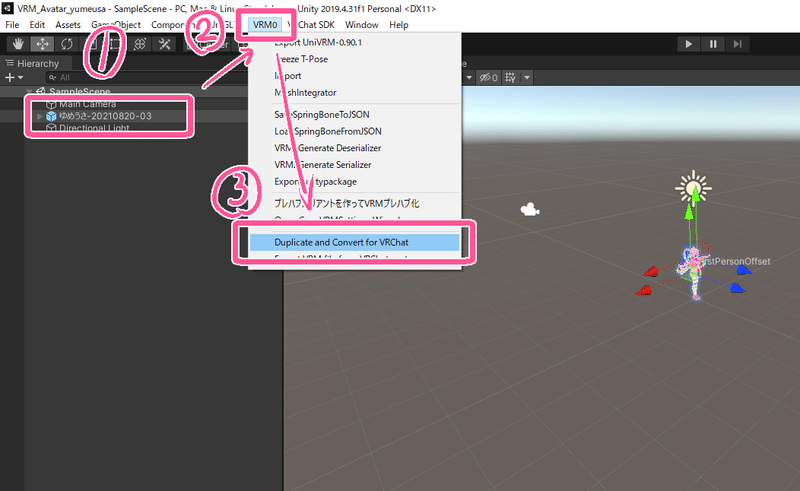800x491 pixels.
Task: Choose LoadSpringBoneFromJSON menu entry
Action: tap(355, 132)
